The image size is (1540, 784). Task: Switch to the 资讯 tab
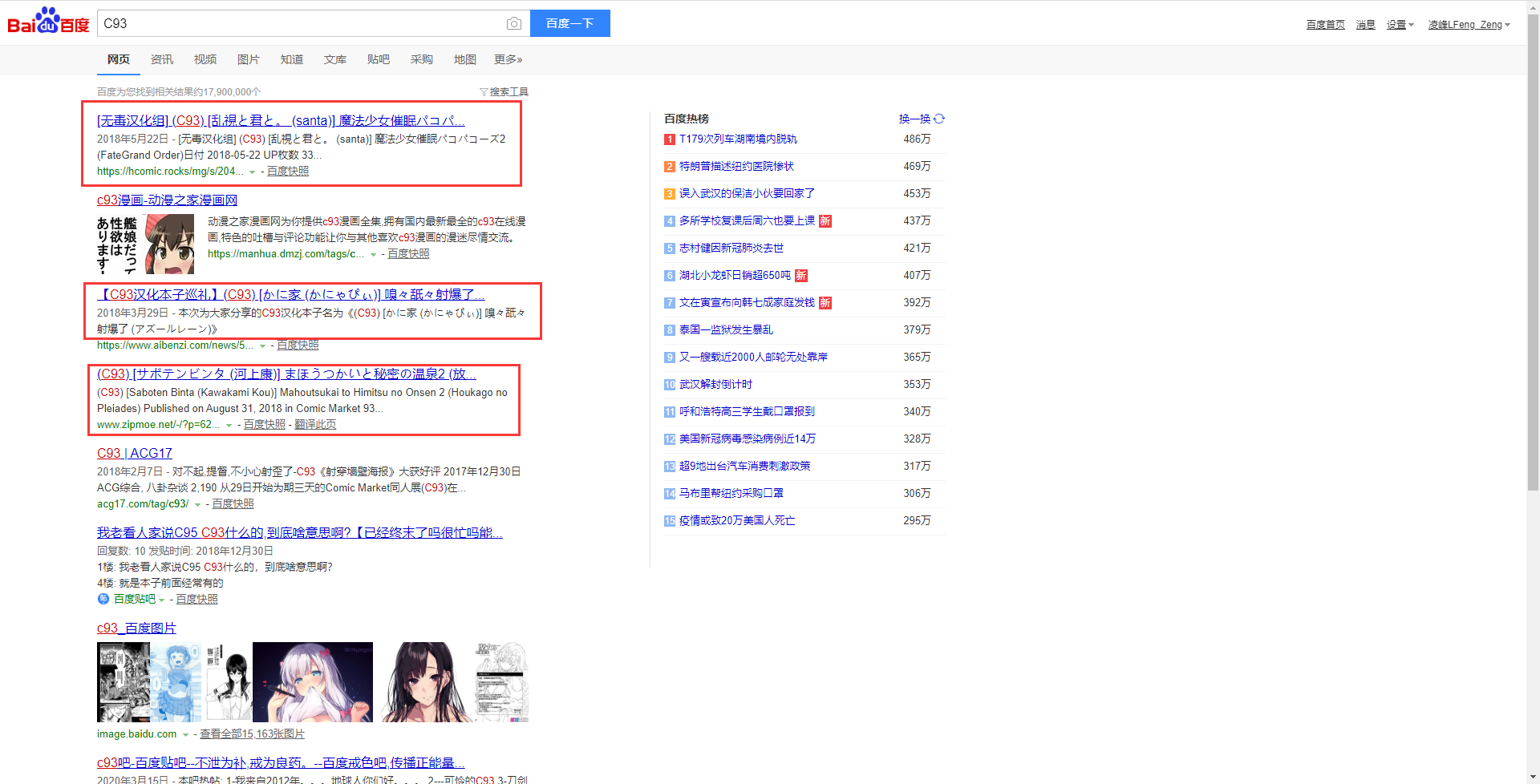[162, 59]
